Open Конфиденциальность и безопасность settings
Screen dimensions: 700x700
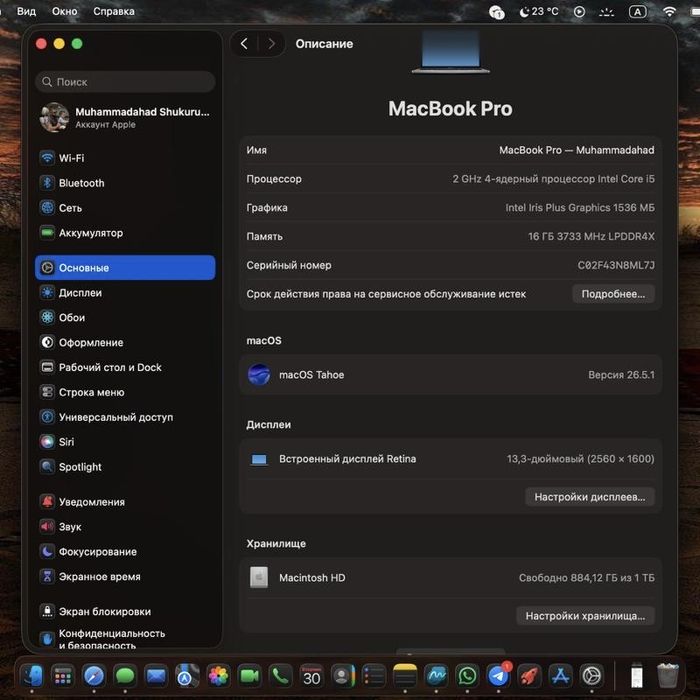pos(125,638)
